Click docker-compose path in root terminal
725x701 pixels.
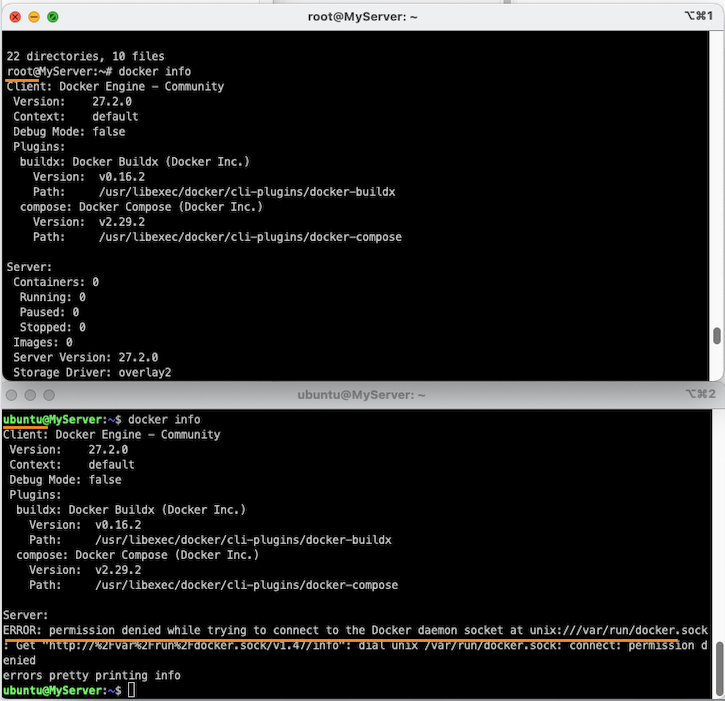pyautogui.click(x=250, y=237)
